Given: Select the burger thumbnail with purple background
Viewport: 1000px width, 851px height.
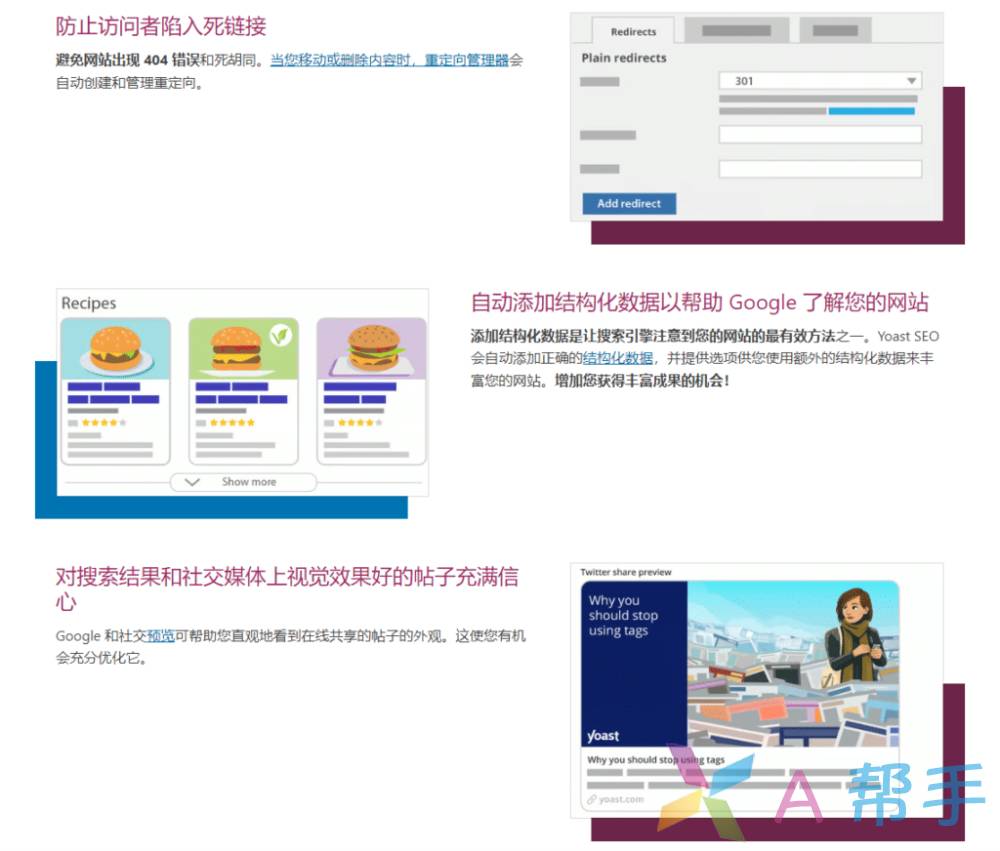Looking at the screenshot, I should 371,349.
